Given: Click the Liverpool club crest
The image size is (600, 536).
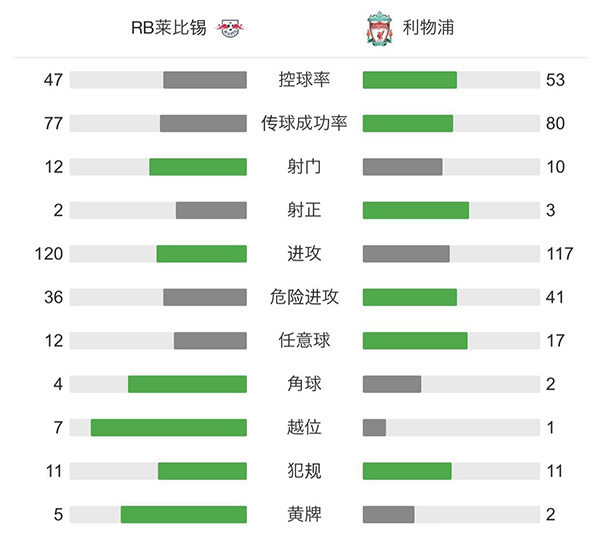Looking at the screenshot, I should coord(377,28).
